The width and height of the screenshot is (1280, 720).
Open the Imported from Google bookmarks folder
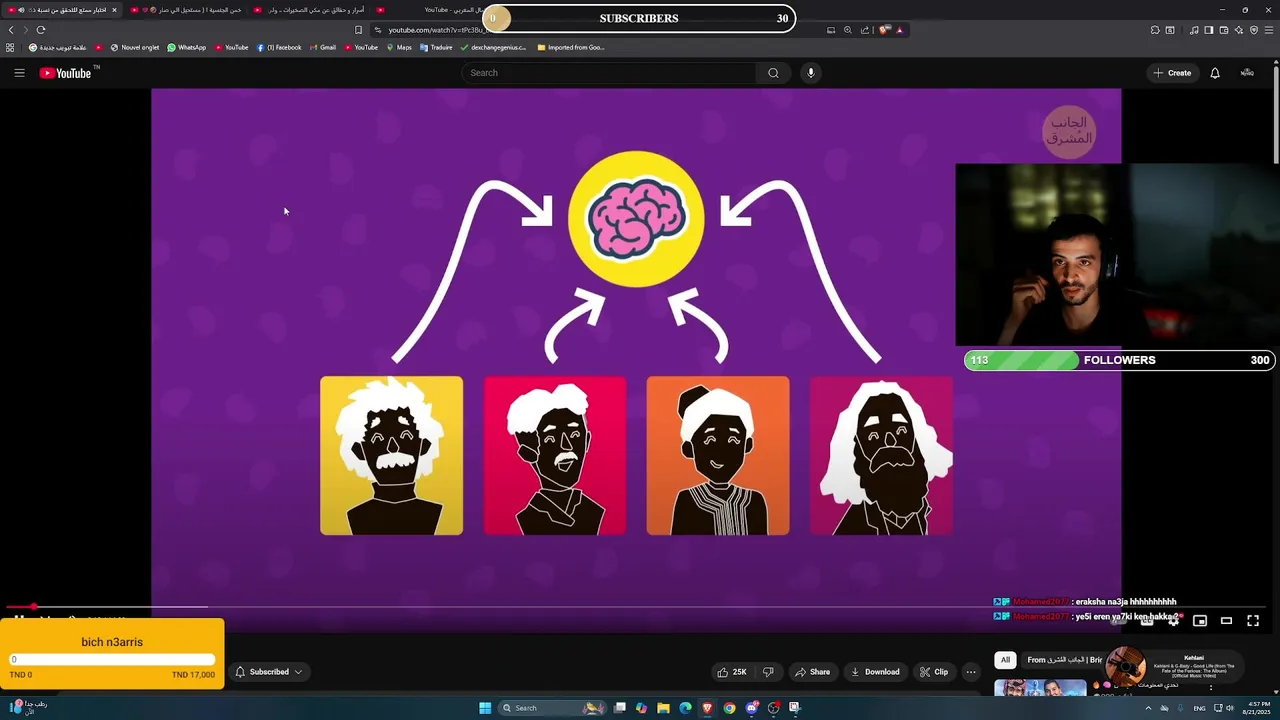click(571, 47)
